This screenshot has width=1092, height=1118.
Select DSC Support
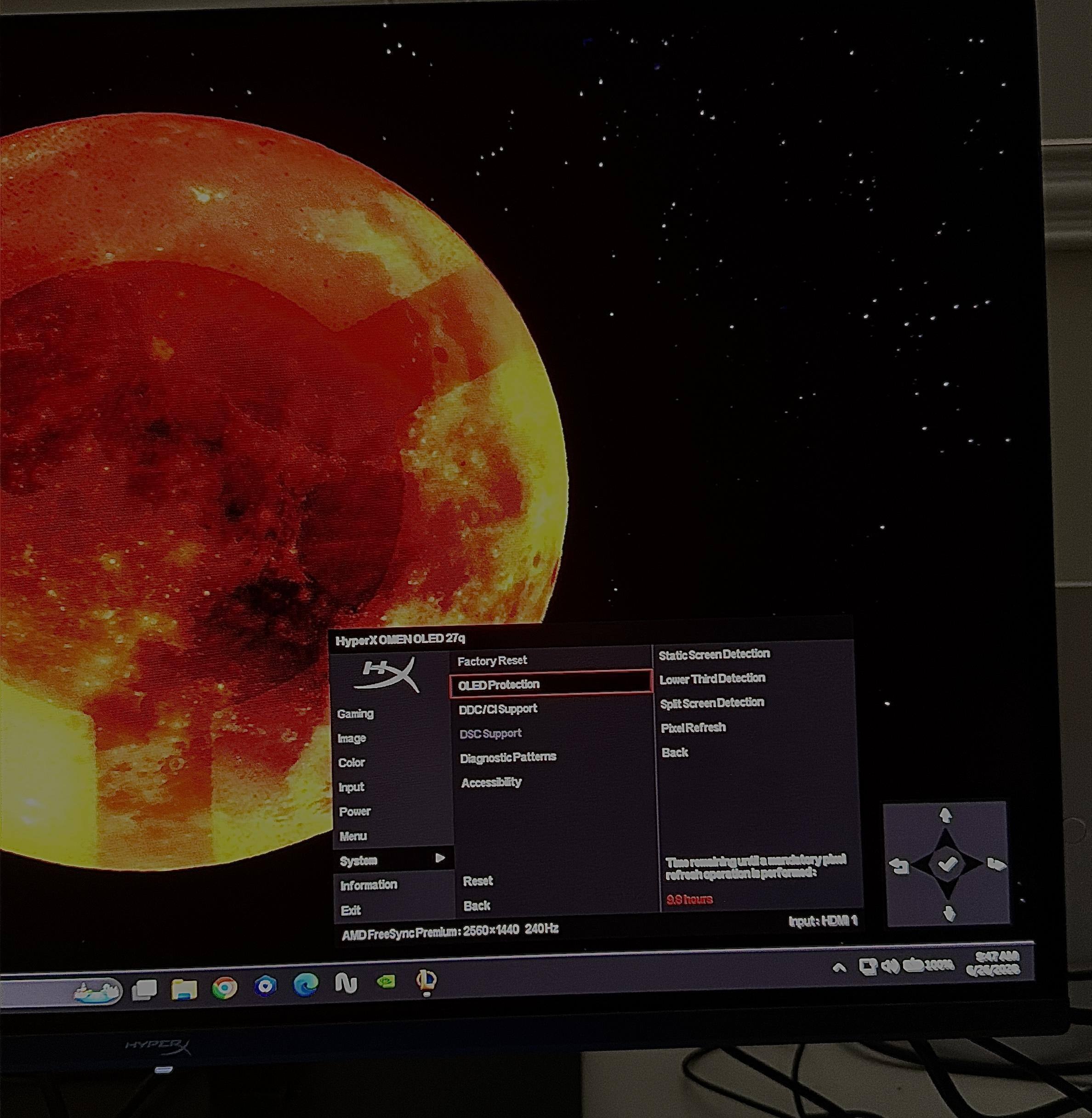490,733
